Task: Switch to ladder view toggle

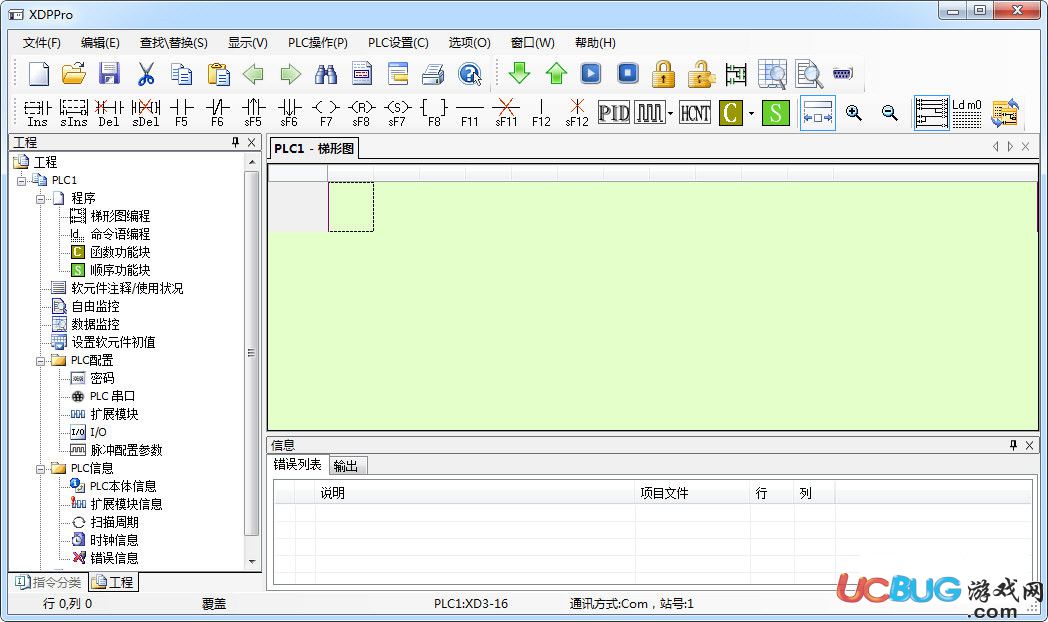Action: (931, 113)
